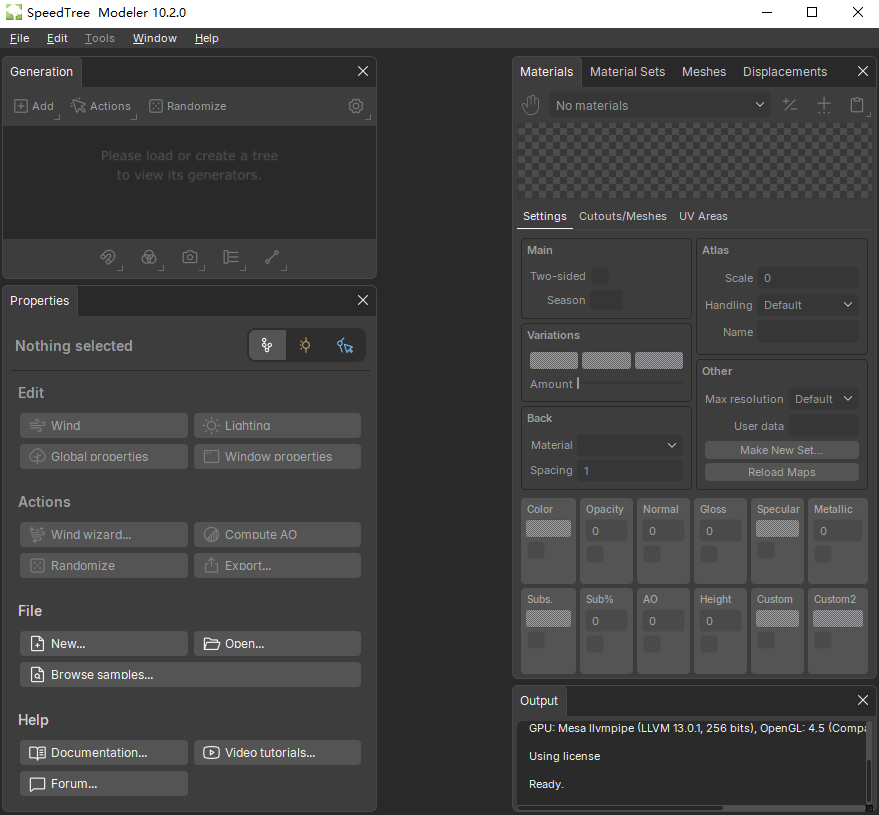
Task: Open the Help menu
Action: click(x=206, y=38)
